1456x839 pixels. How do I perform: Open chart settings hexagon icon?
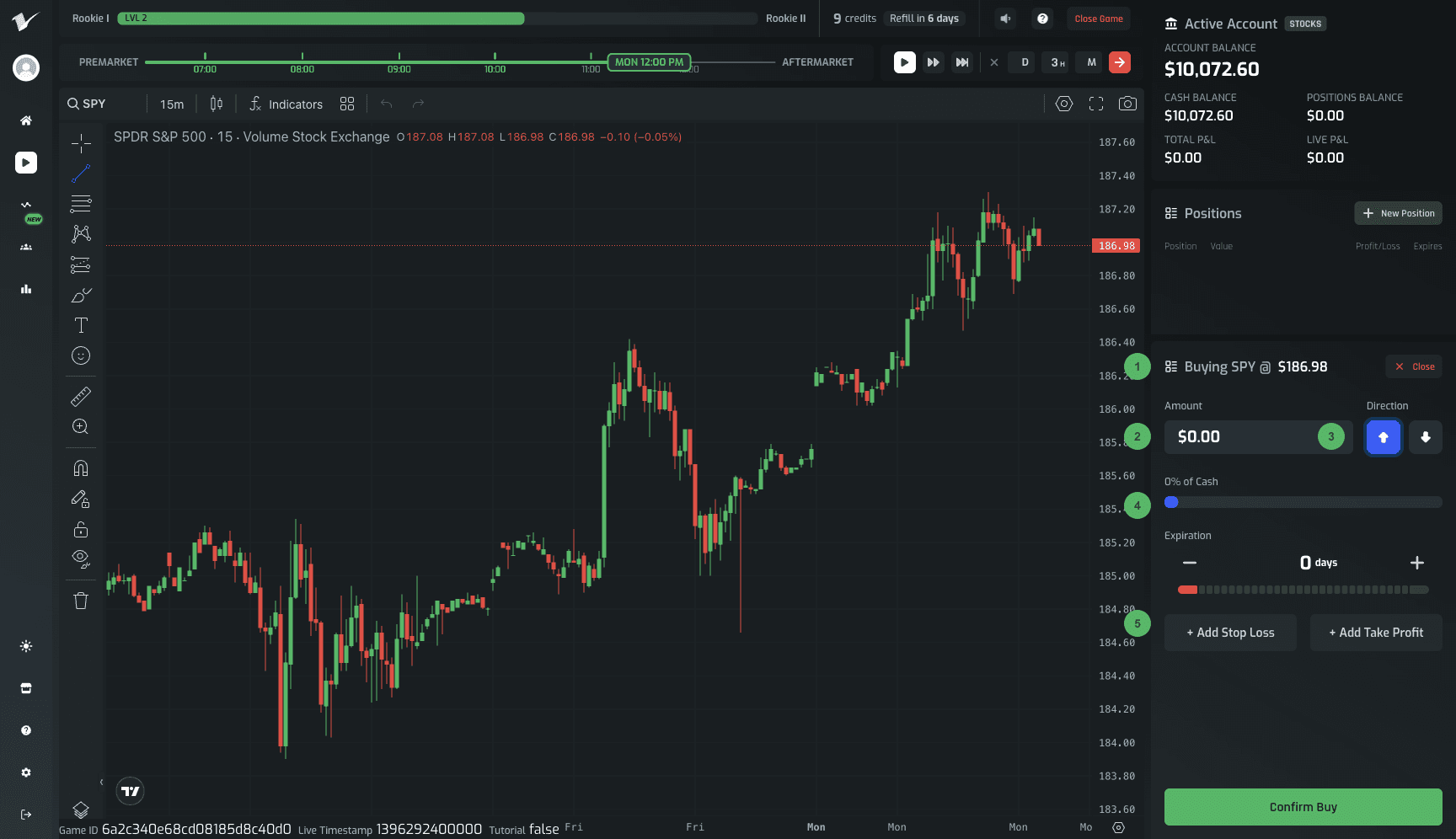tap(1064, 104)
